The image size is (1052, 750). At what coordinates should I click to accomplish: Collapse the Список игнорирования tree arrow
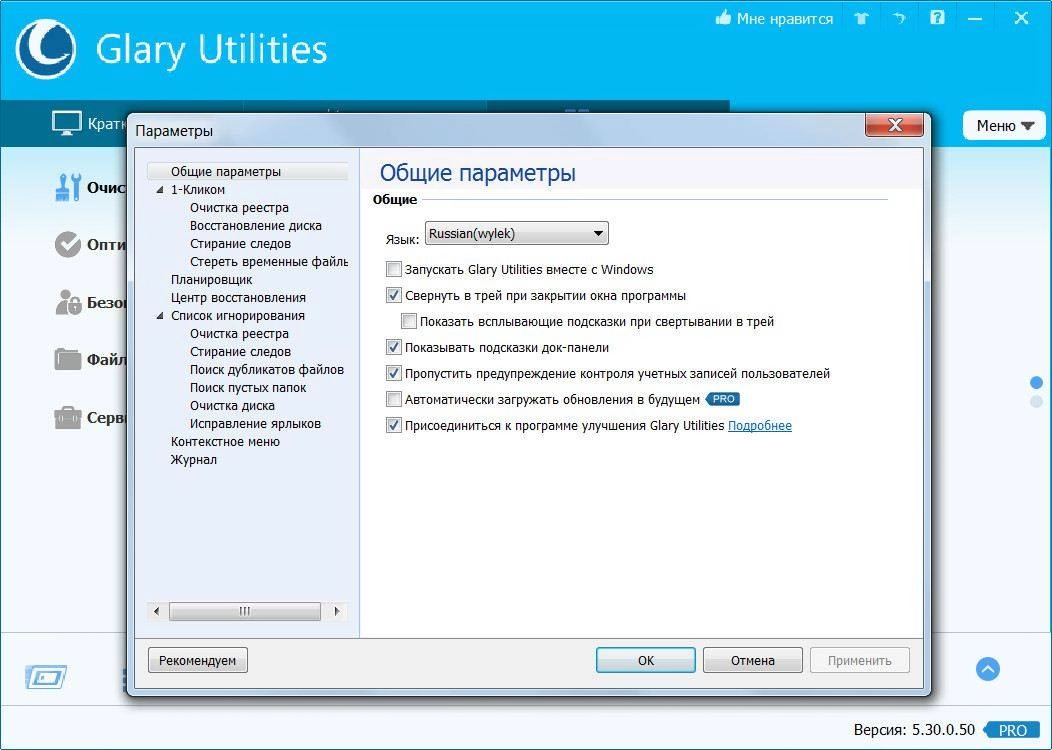(x=160, y=316)
